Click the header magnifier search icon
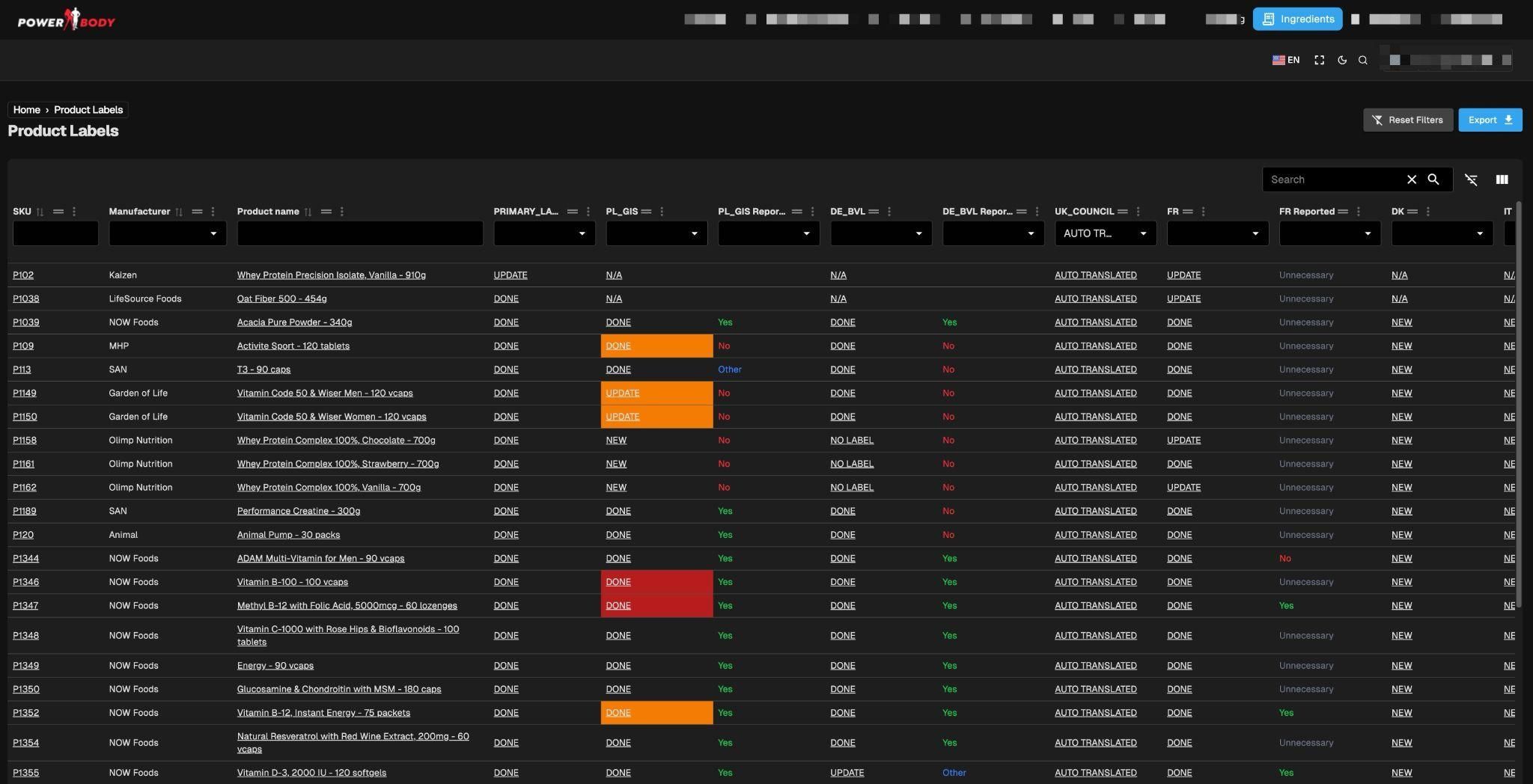 [1362, 60]
